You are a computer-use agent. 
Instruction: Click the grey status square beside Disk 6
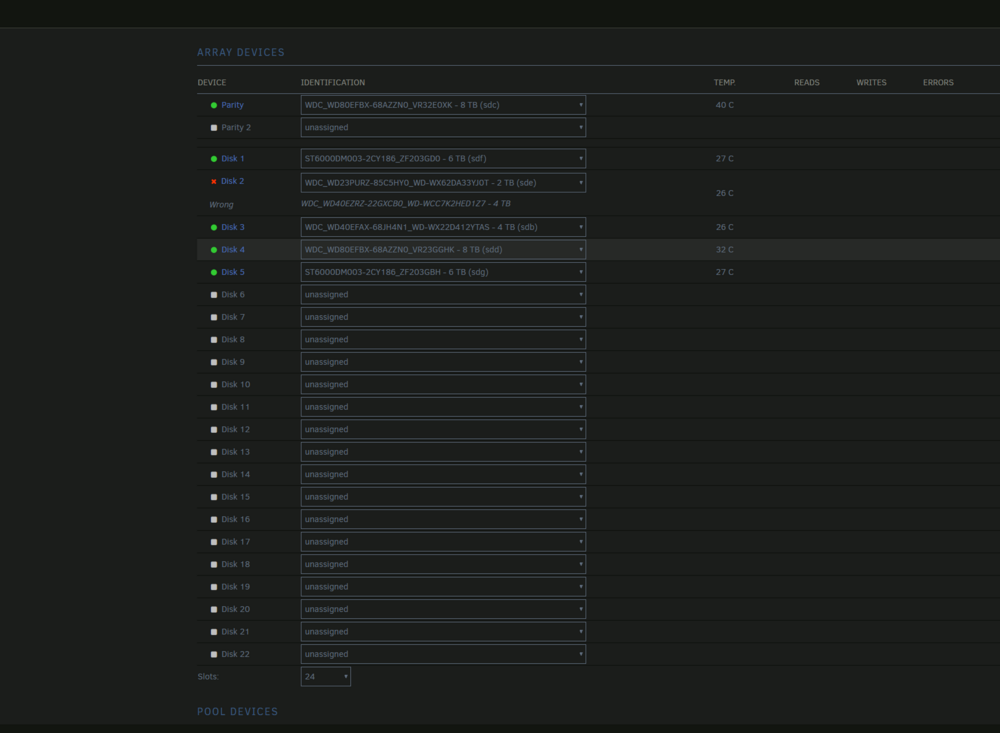(214, 295)
